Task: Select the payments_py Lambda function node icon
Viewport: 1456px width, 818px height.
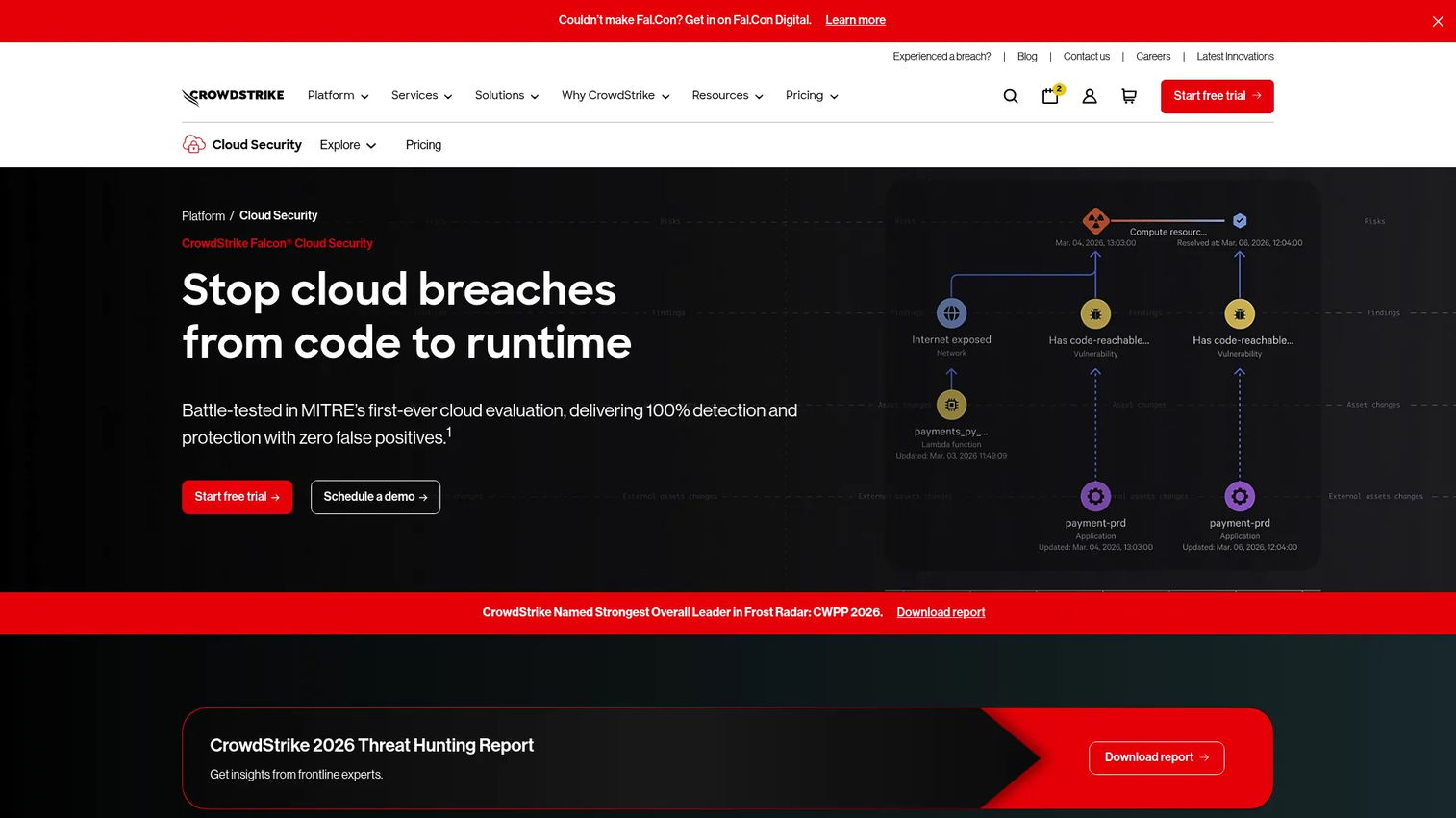Action: (x=951, y=405)
